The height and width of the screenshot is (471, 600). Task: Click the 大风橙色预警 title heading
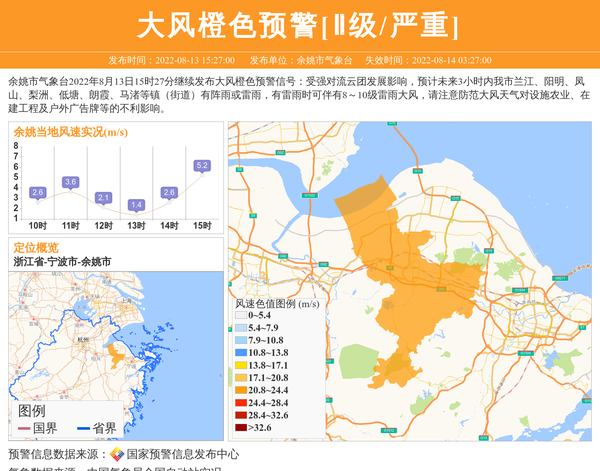(299, 24)
